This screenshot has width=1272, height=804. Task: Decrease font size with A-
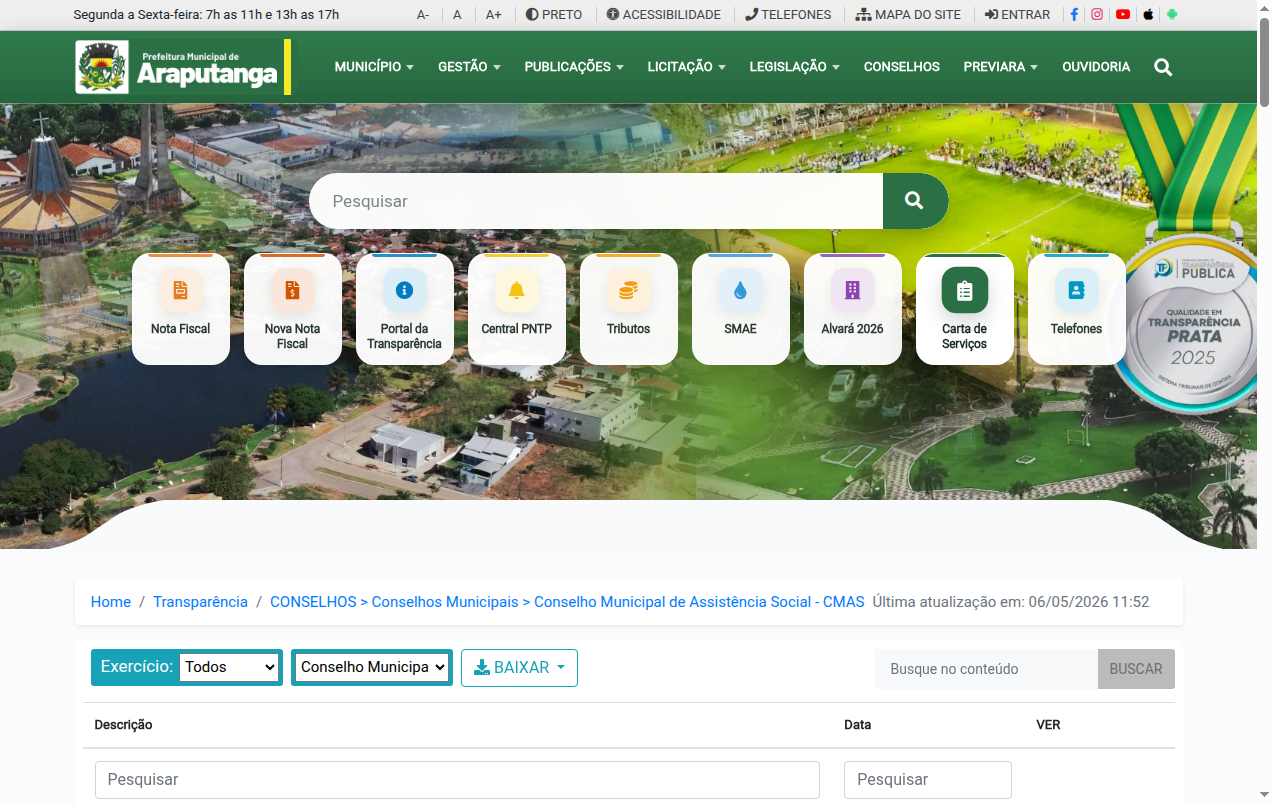pyautogui.click(x=423, y=15)
